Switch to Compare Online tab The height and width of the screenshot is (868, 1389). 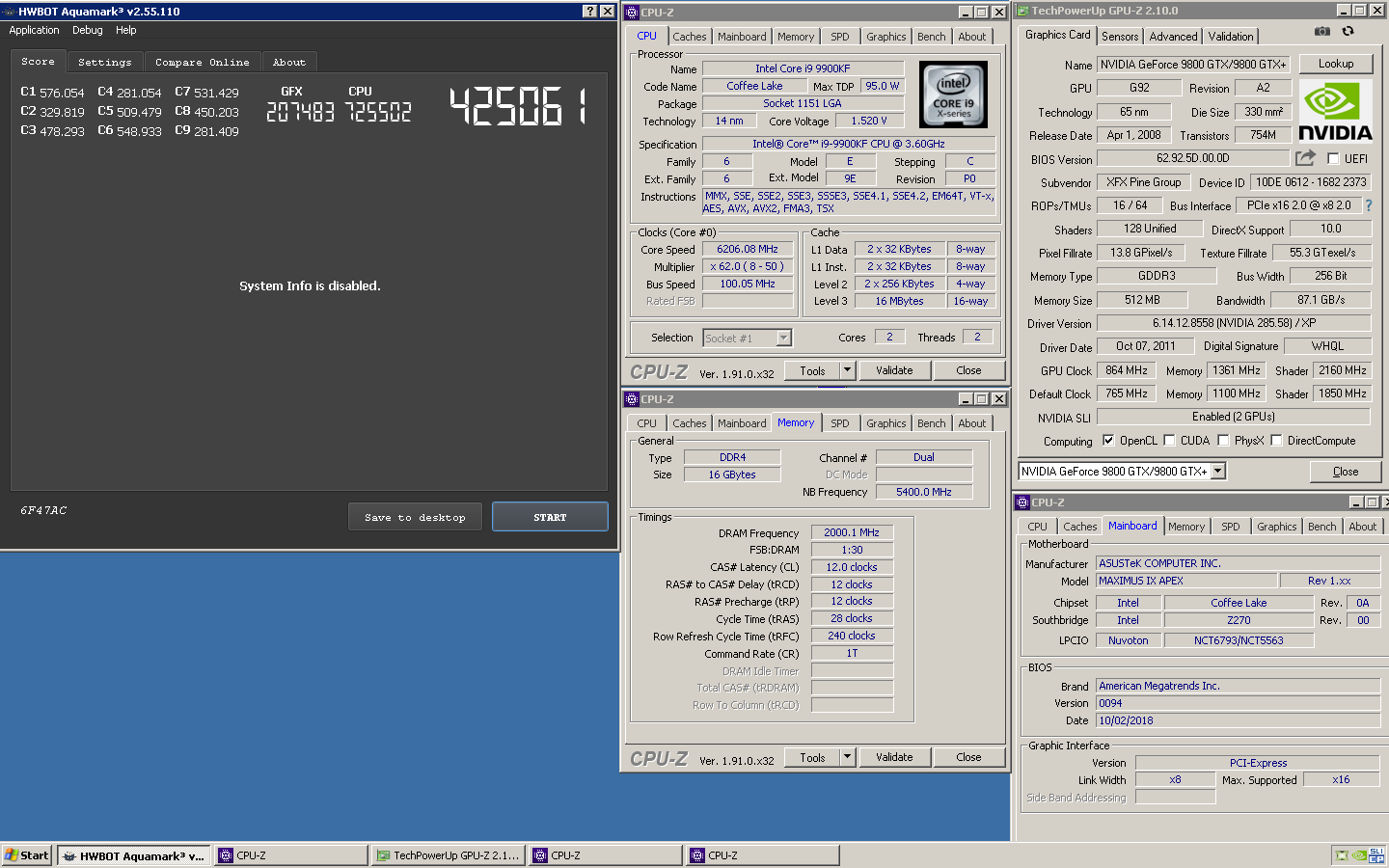click(x=203, y=62)
